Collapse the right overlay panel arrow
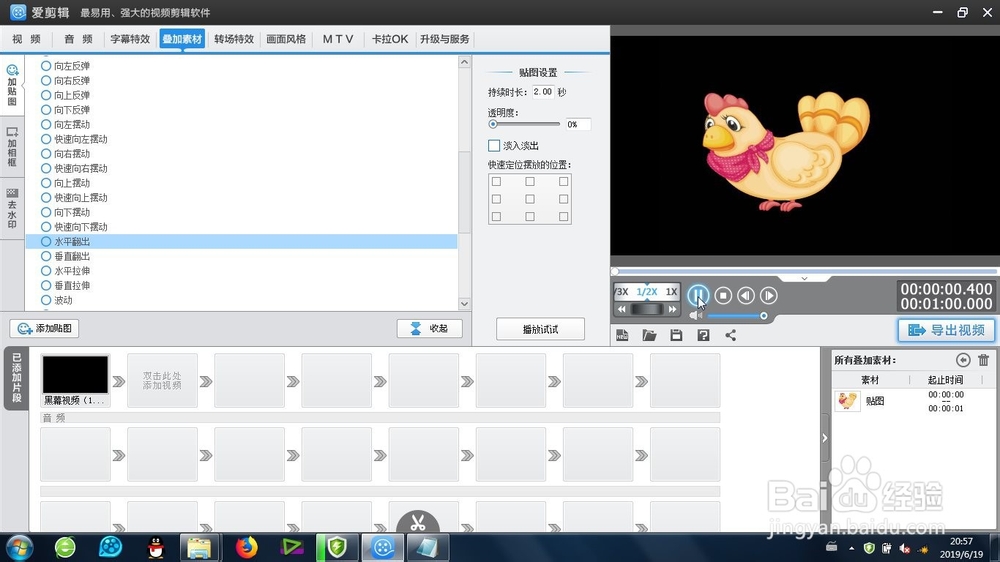This screenshot has width=1000, height=562. click(824, 438)
